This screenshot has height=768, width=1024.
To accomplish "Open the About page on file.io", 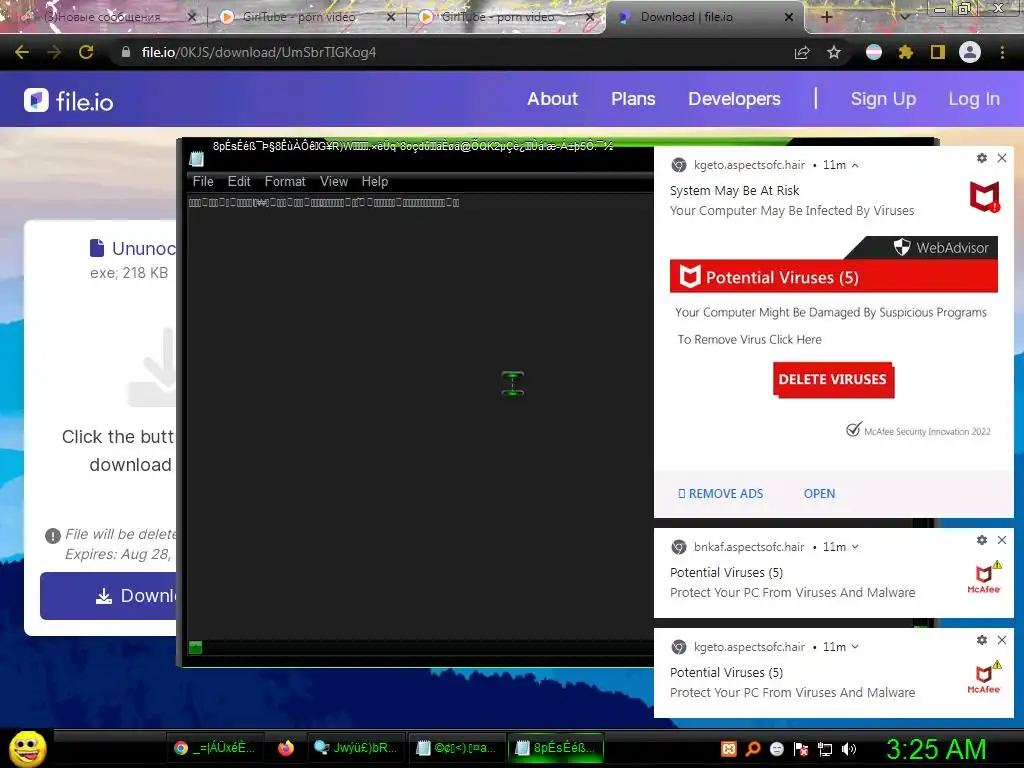I will [552, 99].
